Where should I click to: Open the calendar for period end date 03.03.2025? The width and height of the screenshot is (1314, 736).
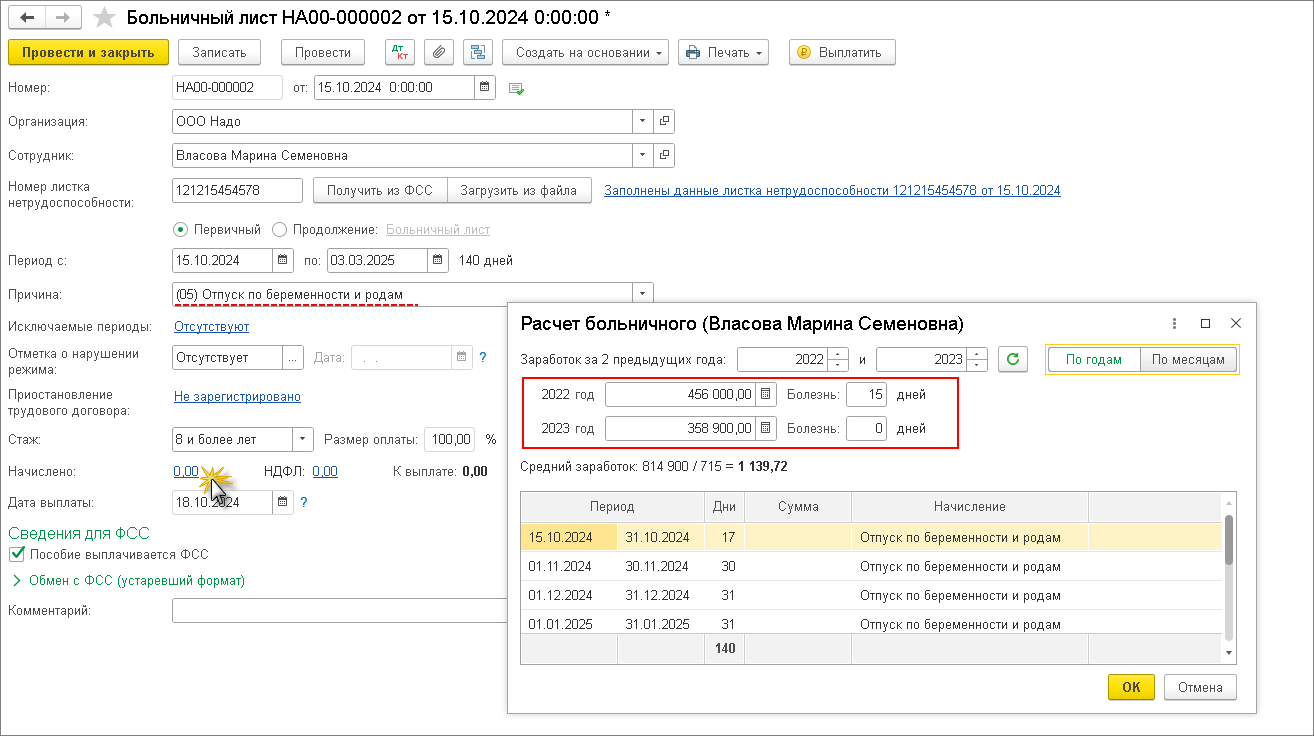point(438,260)
